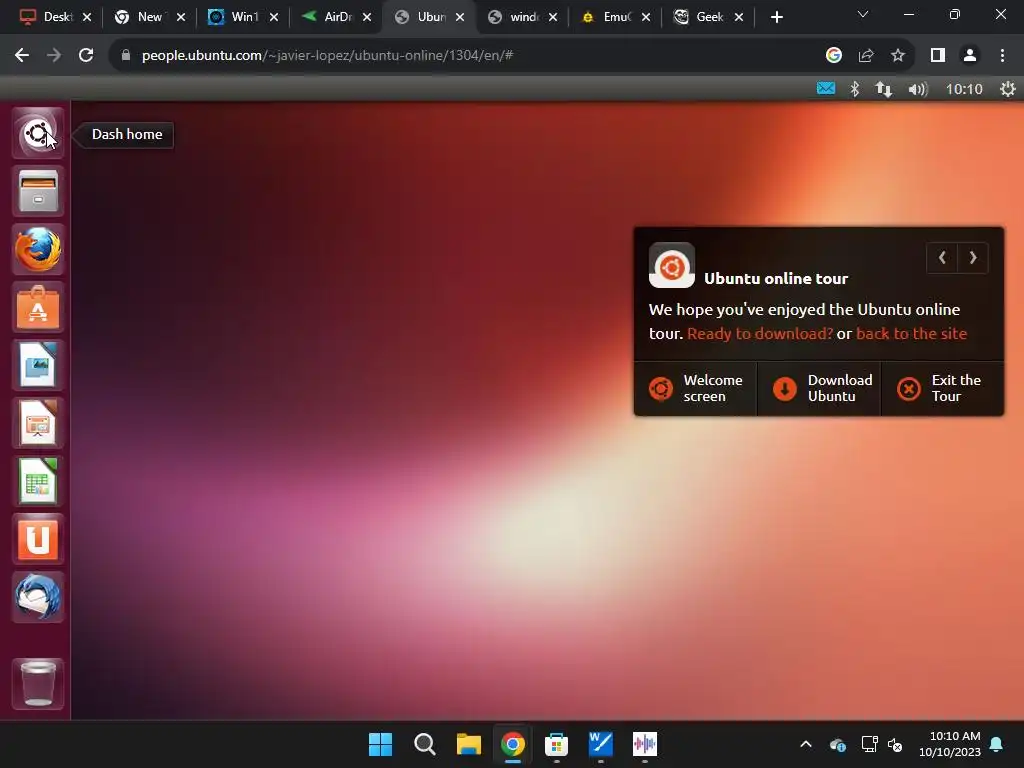Image resolution: width=1024 pixels, height=768 pixels.
Task: Toggle the Chrome side panel
Action: click(938, 56)
